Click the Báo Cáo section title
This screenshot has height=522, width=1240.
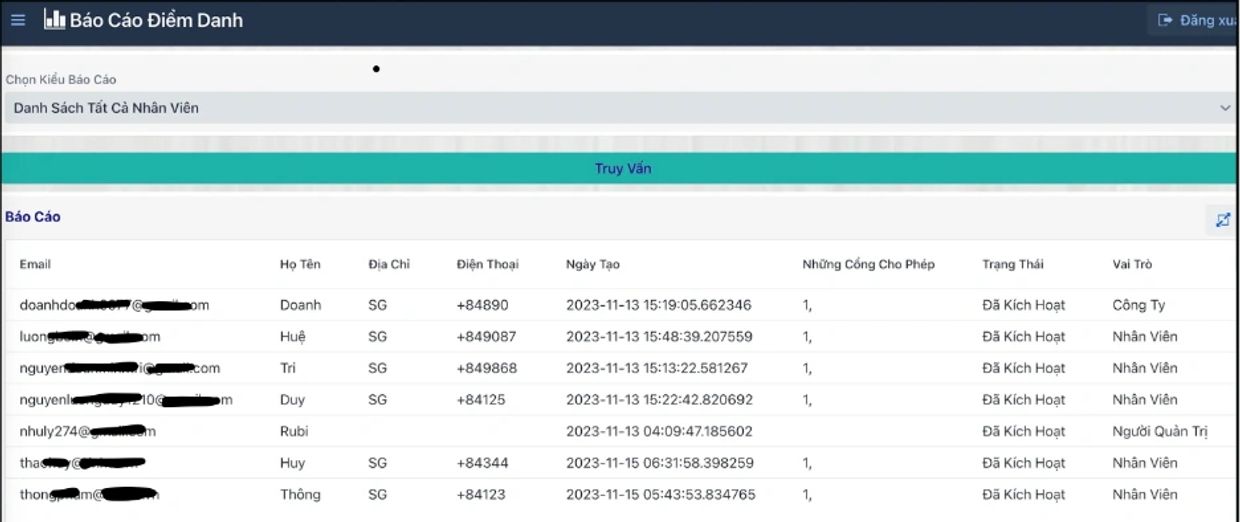coord(33,217)
